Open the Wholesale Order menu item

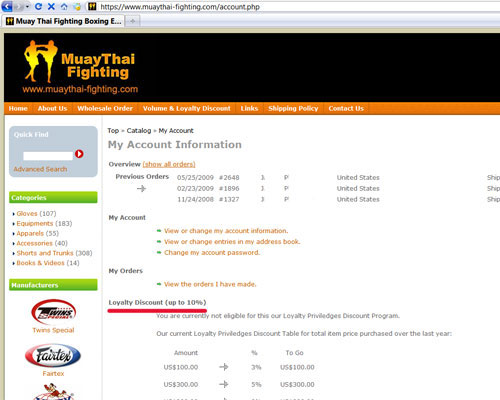click(x=105, y=108)
